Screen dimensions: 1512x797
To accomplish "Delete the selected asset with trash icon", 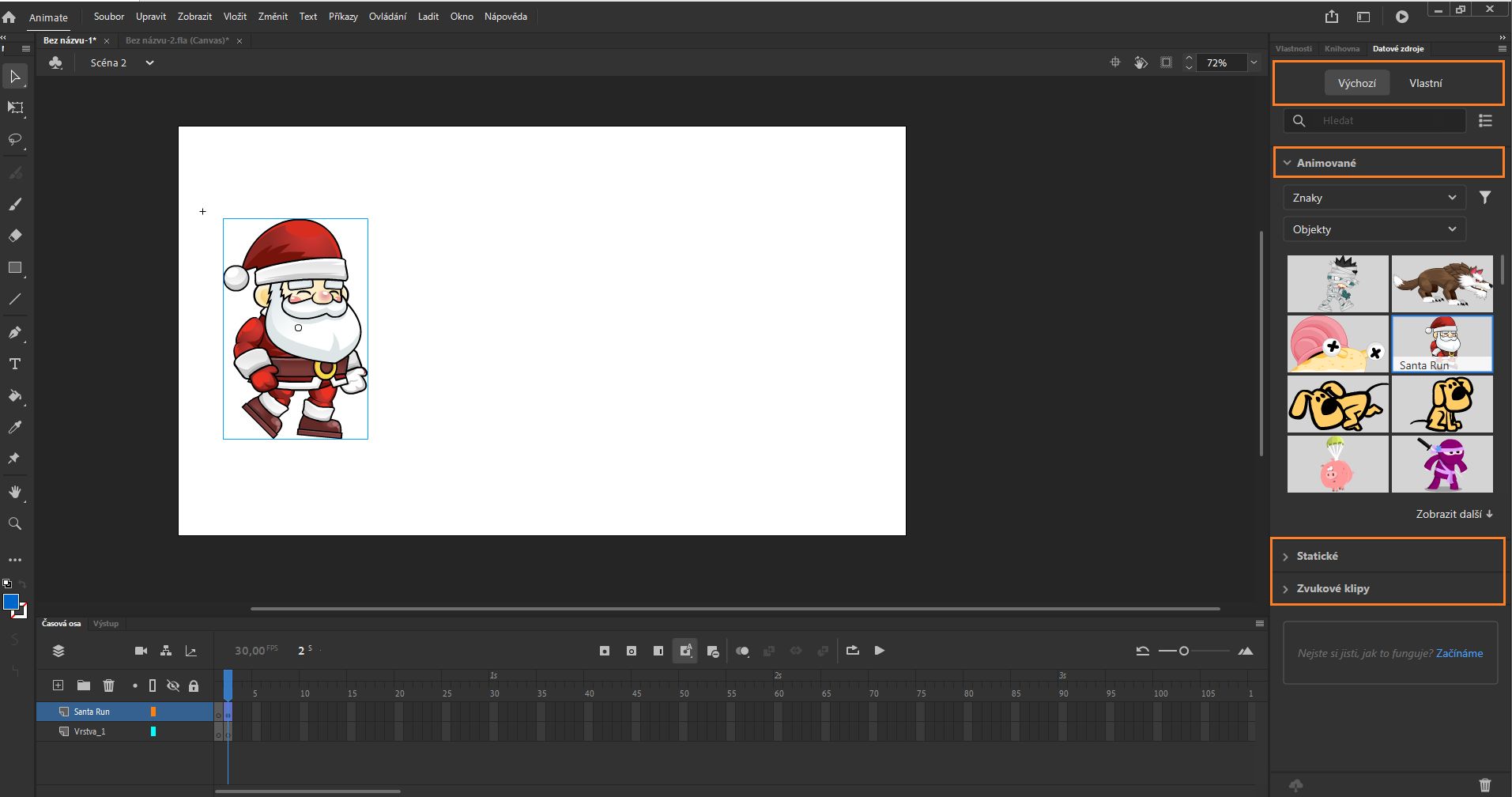I will point(1485,785).
